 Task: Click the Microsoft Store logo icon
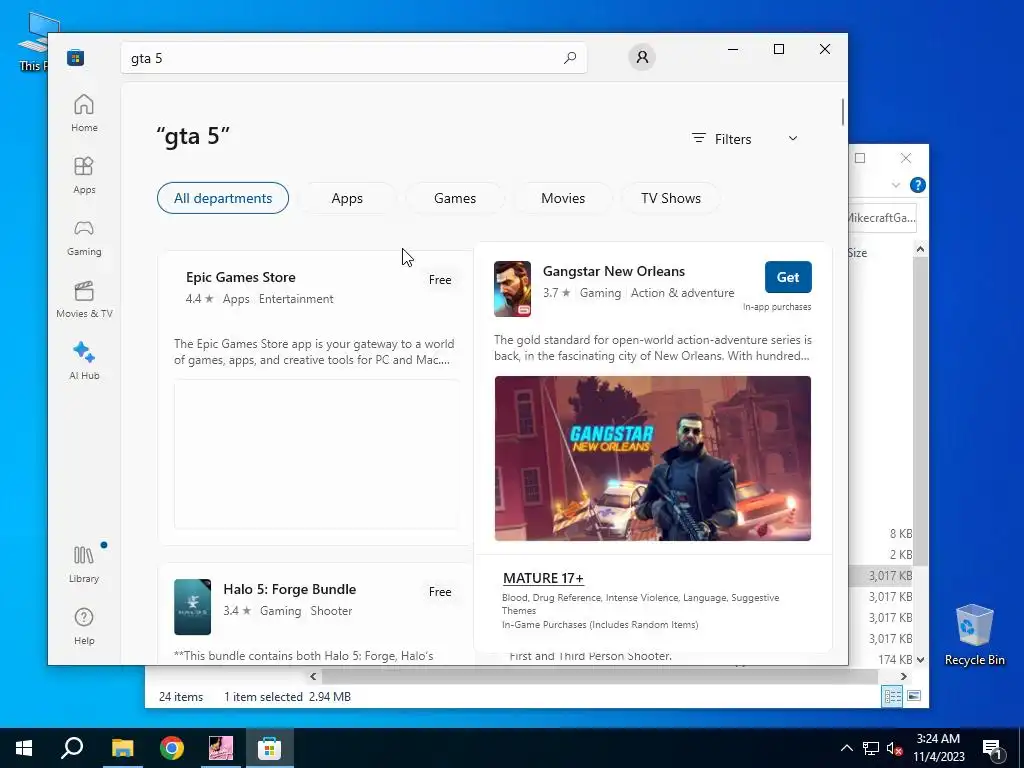[76, 57]
